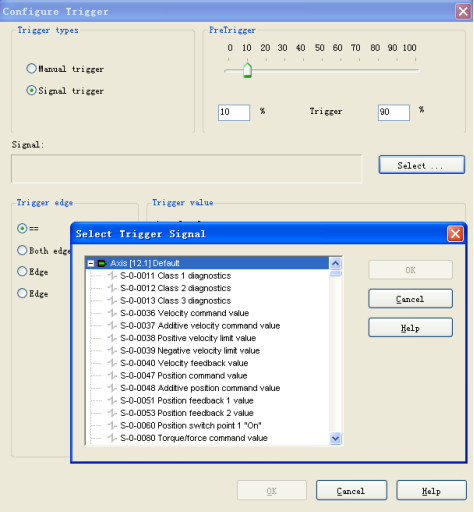This screenshot has width=474, height=512.
Task: Click the Axis [12.1] Default device icon
Action: [x=101, y=263]
